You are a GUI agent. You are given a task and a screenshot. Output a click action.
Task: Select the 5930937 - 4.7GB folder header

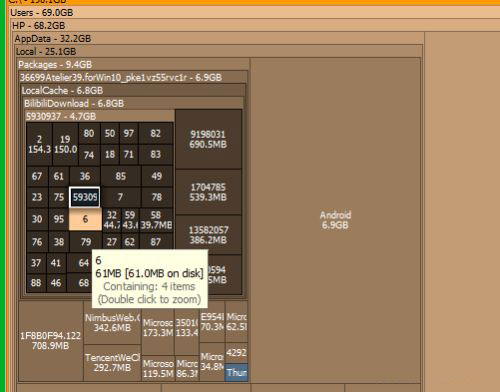pyautogui.click(x=100, y=116)
